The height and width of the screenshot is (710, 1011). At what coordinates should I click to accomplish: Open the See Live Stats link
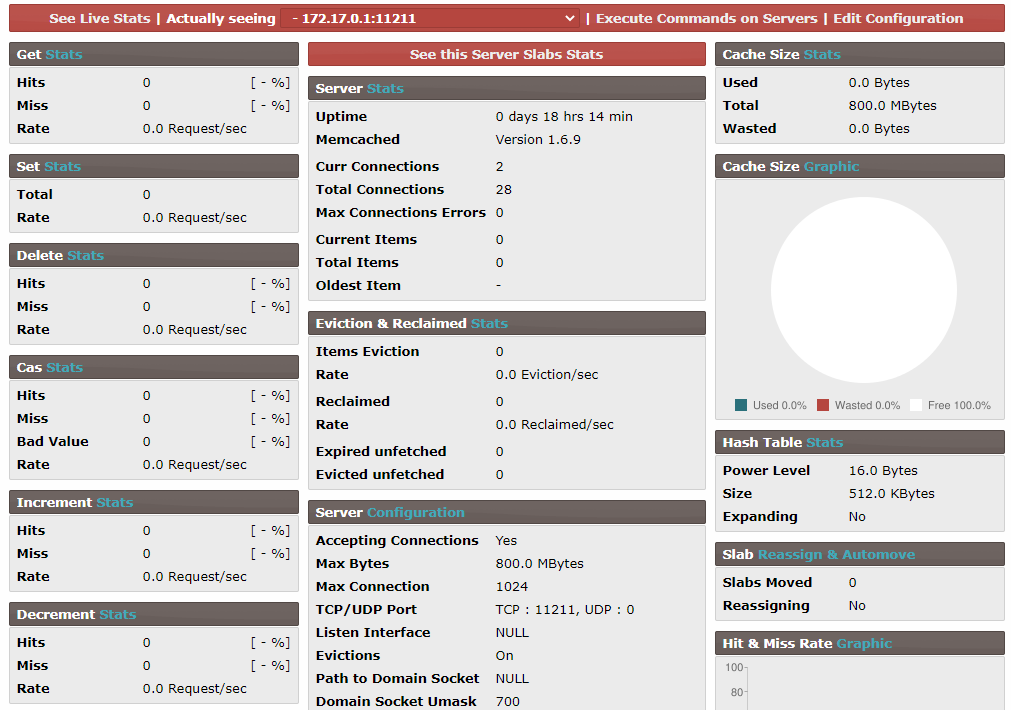click(99, 18)
